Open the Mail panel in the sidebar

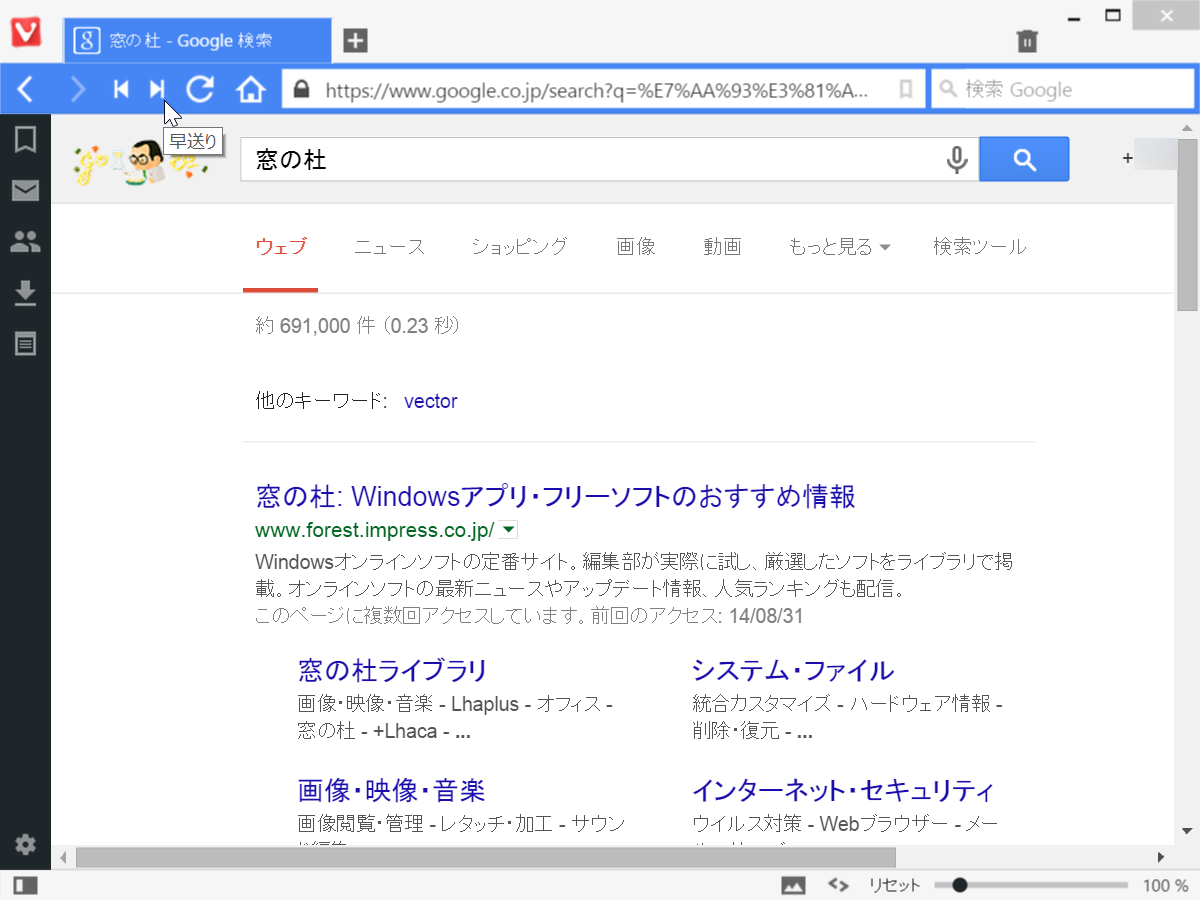tap(25, 190)
